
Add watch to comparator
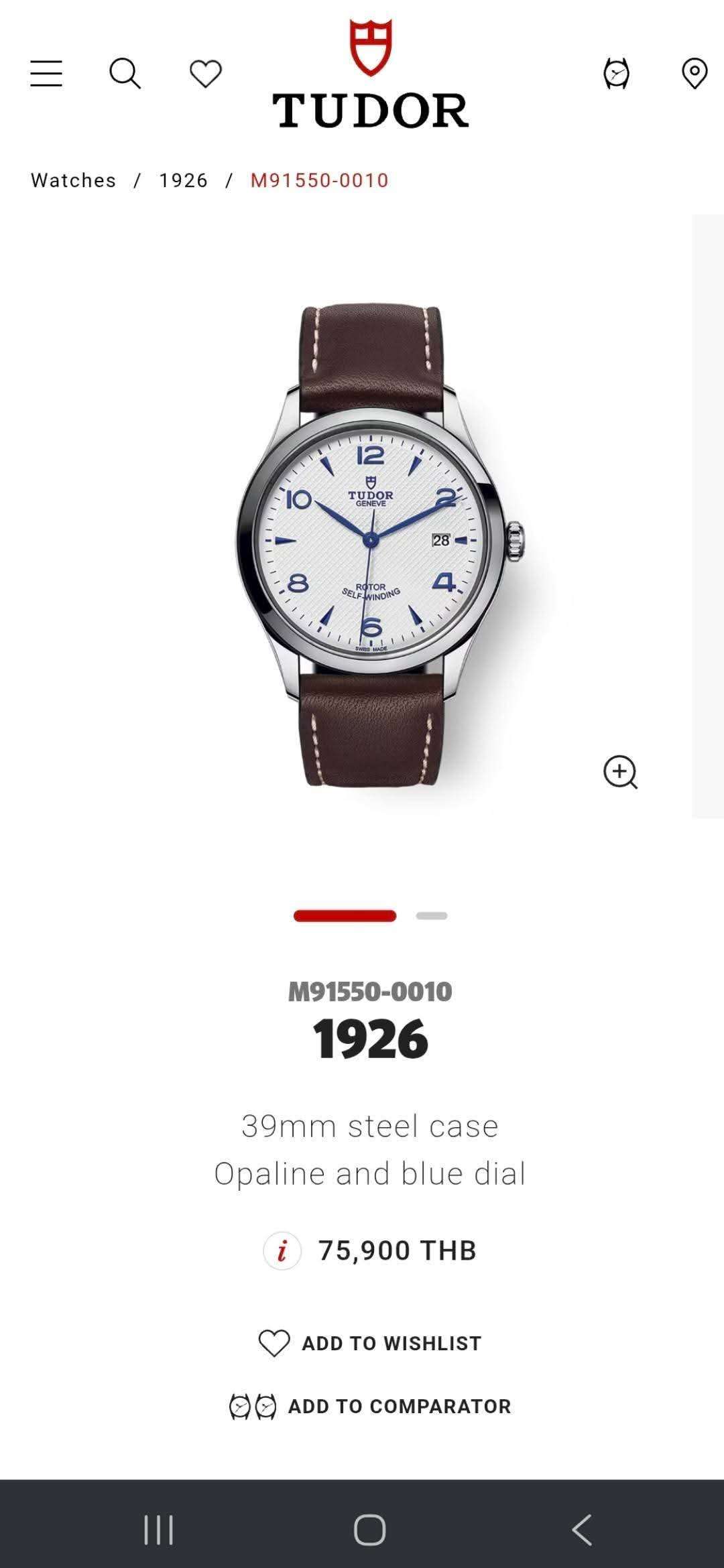[370, 1406]
